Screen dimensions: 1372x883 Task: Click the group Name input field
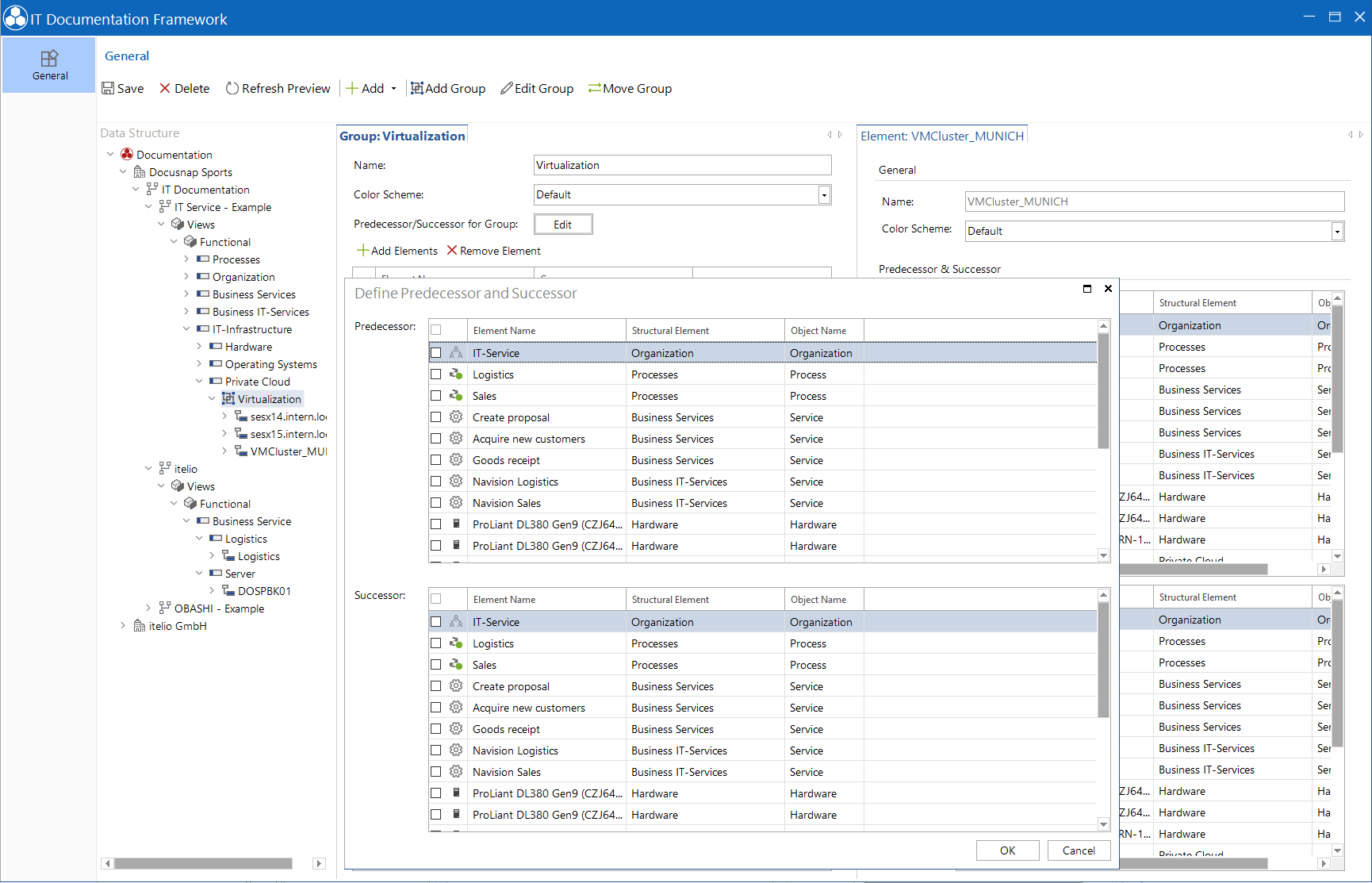tap(683, 165)
